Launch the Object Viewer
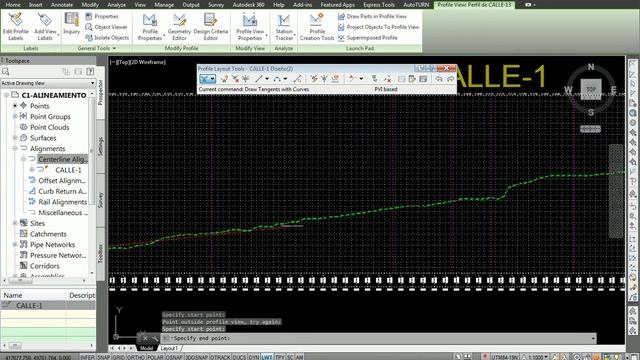This screenshot has height=360, width=640. click(x=106, y=27)
